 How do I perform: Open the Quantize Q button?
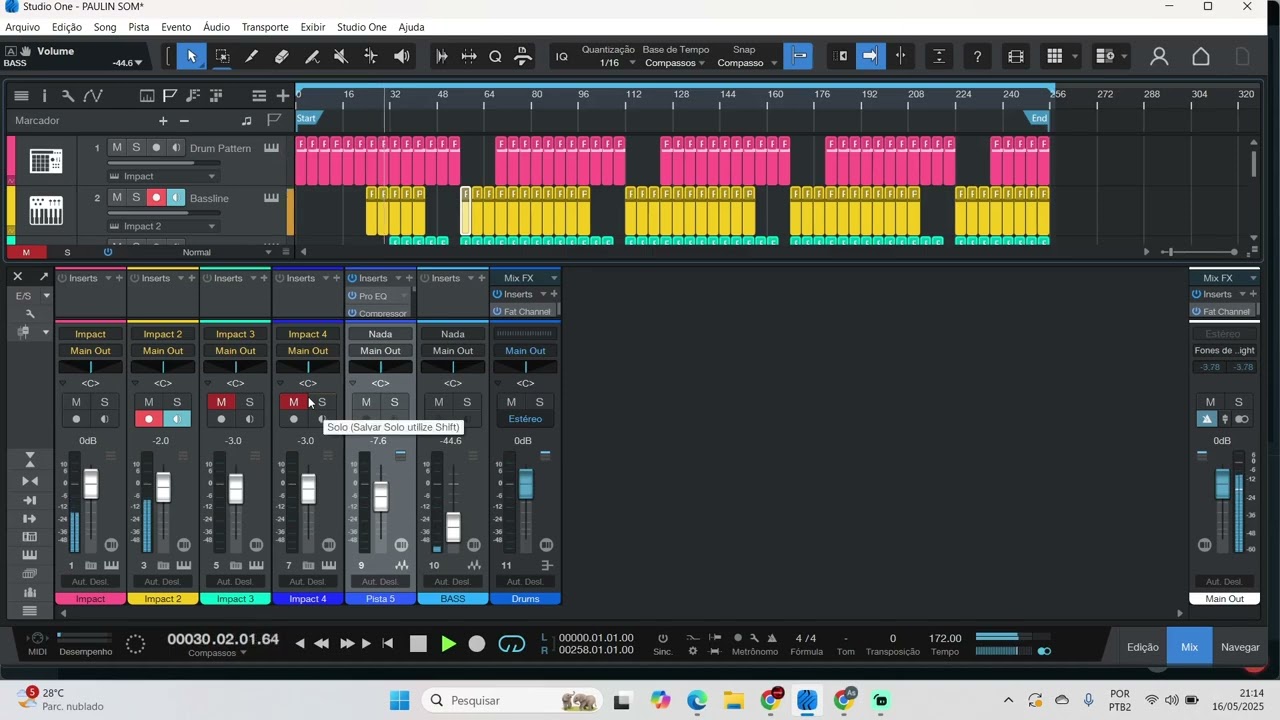[x=495, y=57]
